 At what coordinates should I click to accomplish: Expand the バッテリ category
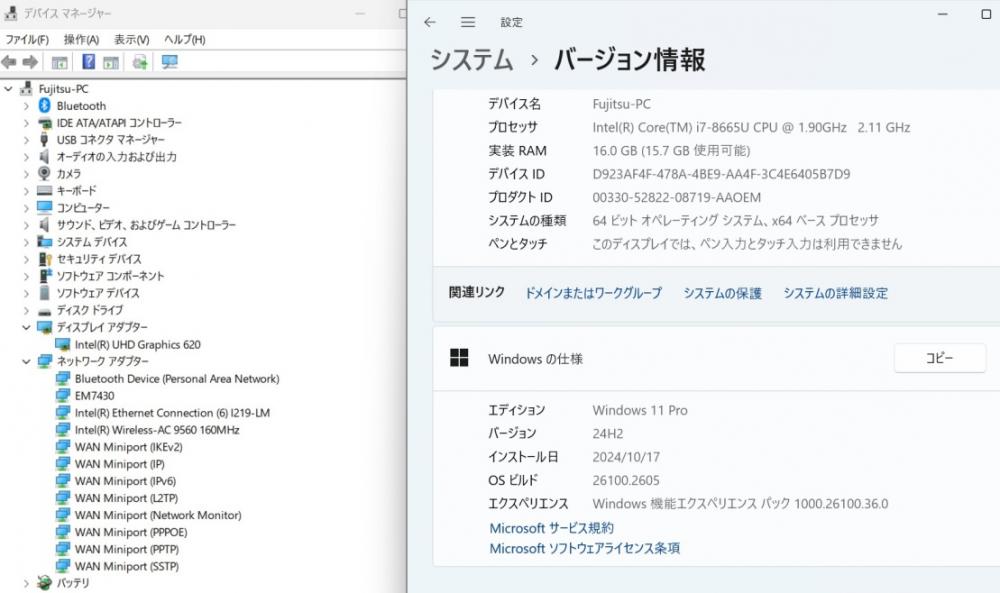click(x=26, y=583)
